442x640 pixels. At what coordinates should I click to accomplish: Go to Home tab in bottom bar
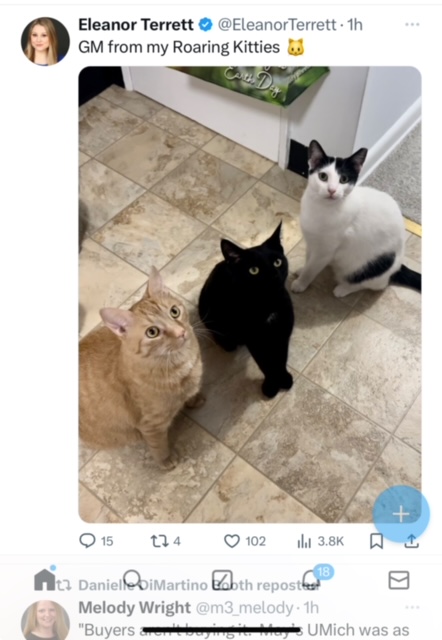point(45,579)
